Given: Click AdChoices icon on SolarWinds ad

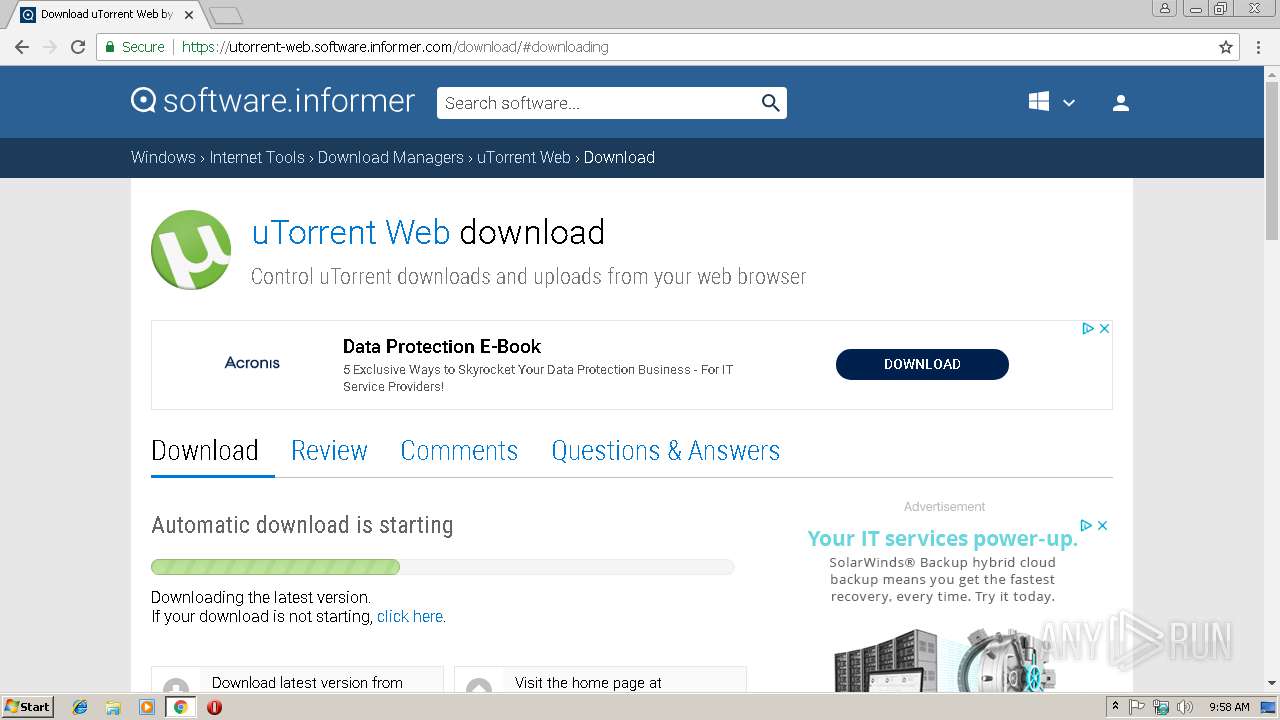Looking at the screenshot, I should (x=1086, y=525).
